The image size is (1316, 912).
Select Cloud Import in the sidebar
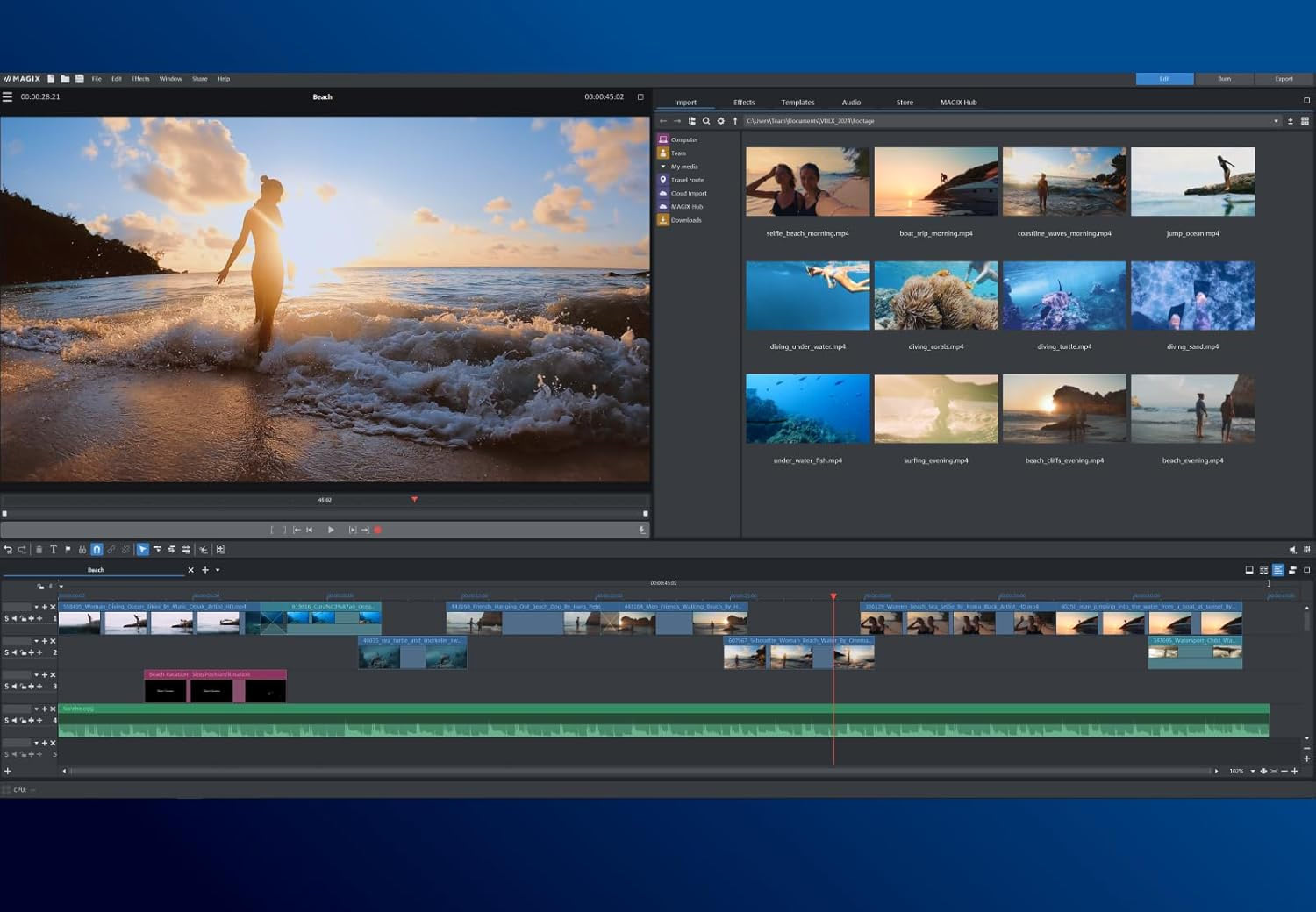tap(687, 193)
